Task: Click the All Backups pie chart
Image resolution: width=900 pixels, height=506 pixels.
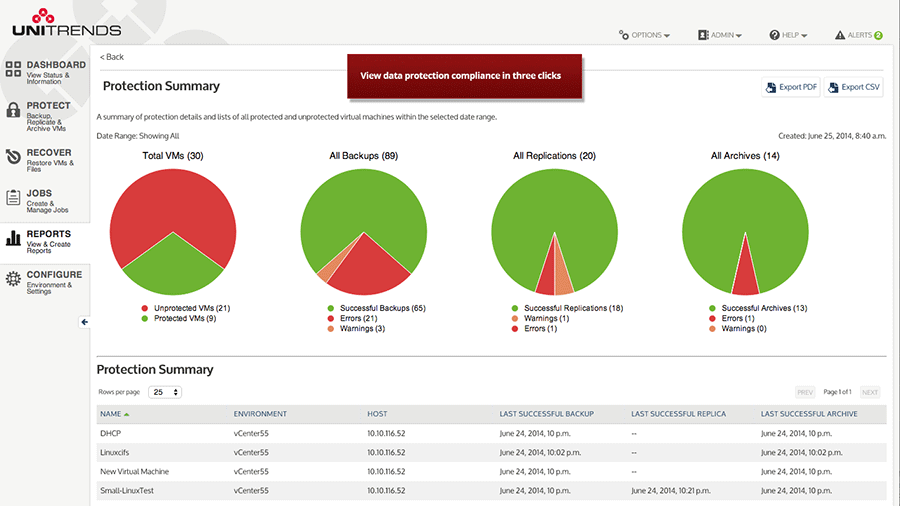Action: tap(364, 232)
